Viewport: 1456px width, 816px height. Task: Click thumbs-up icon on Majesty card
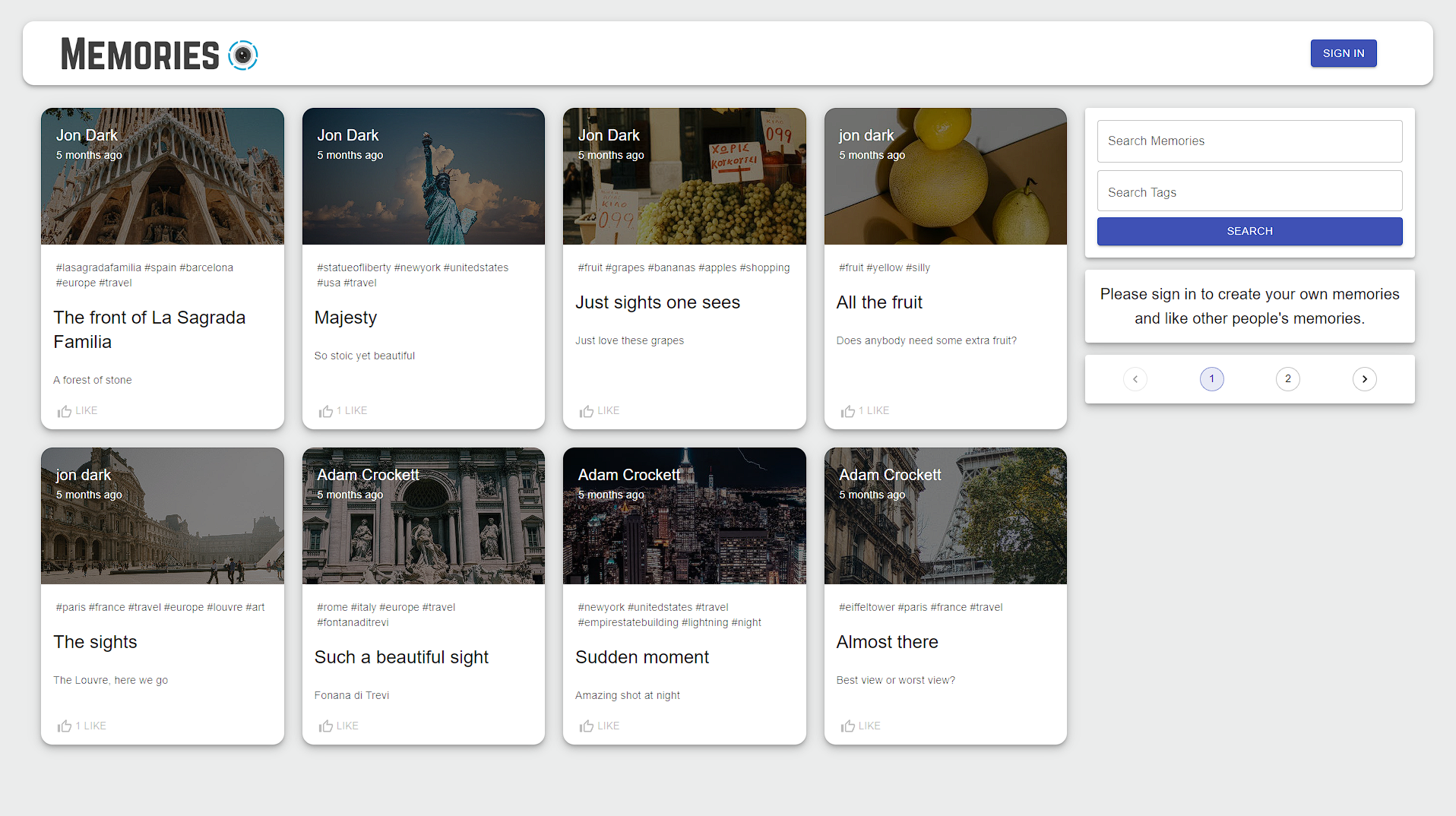[x=326, y=411]
